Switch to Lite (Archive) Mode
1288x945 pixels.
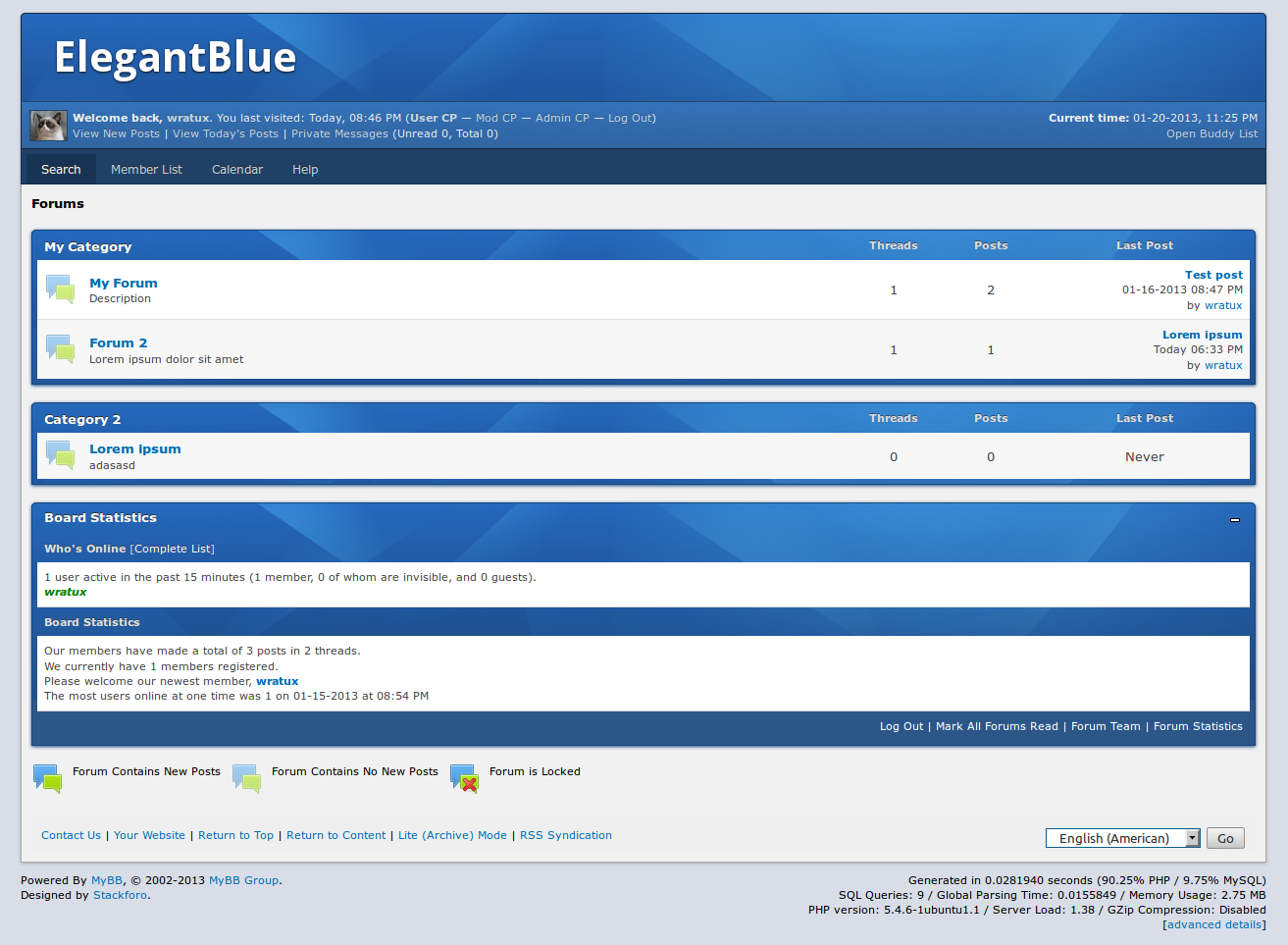point(452,835)
